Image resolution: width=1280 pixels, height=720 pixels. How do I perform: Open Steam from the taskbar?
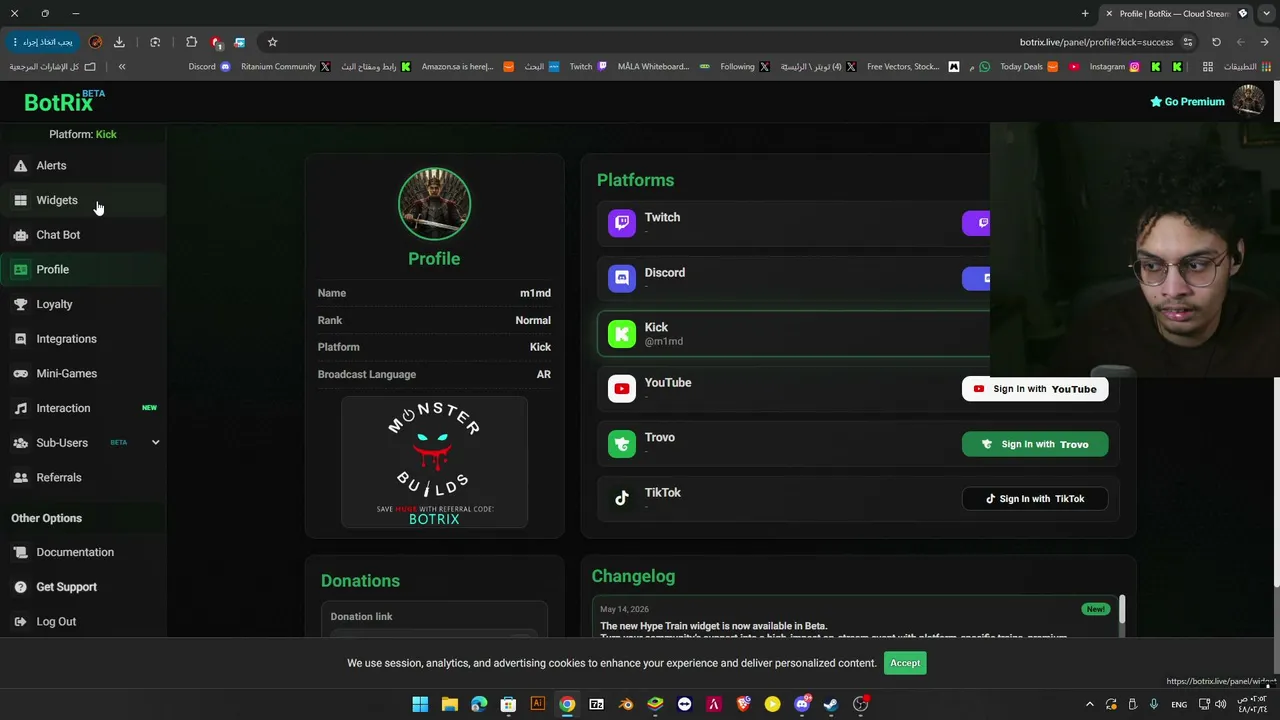pyautogui.click(x=831, y=704)
